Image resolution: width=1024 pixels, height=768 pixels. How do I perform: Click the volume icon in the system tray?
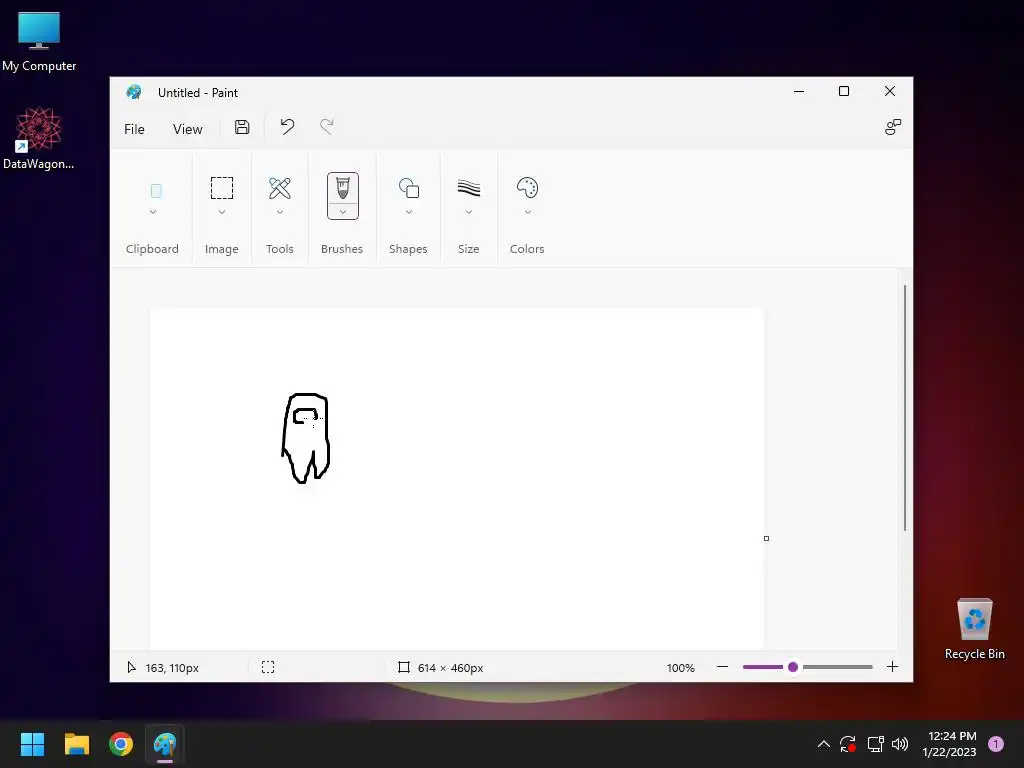pyautogui.click(x=900, y=744)
